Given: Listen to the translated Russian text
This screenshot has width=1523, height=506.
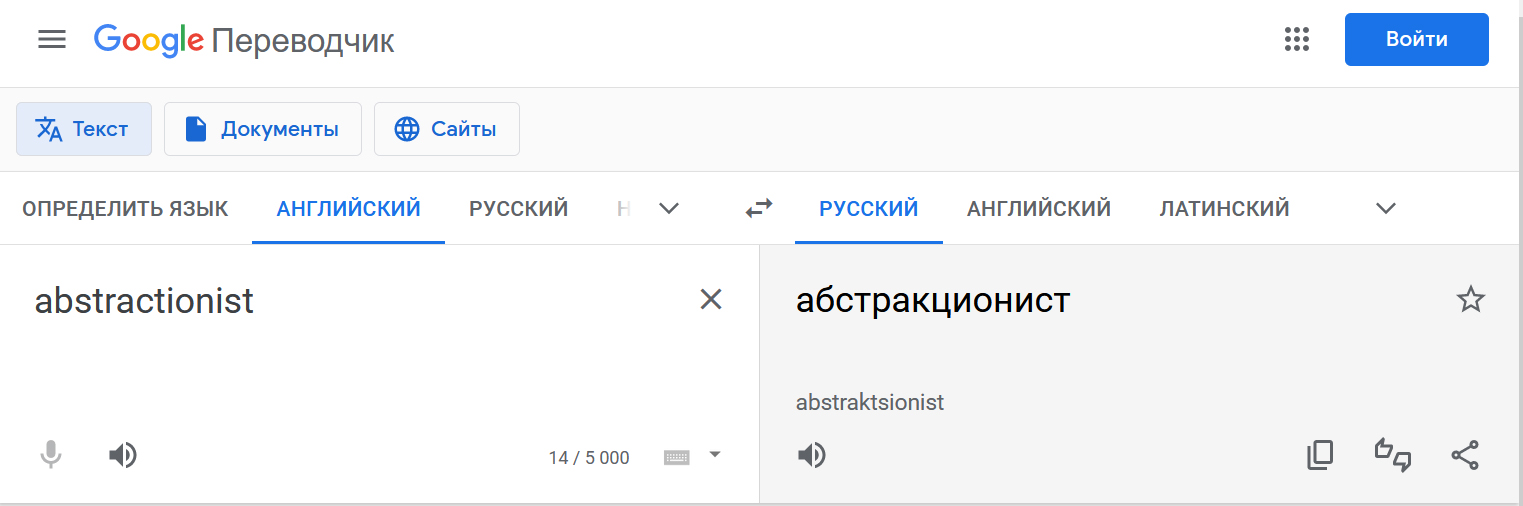Looking at the screenshot, I should [811, 456].
